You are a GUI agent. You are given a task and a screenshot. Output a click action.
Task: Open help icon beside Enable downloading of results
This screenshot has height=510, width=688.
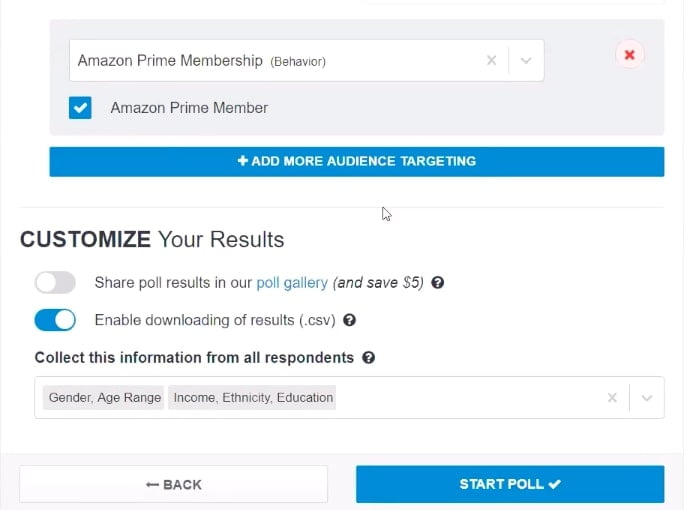tap(349, 320)
